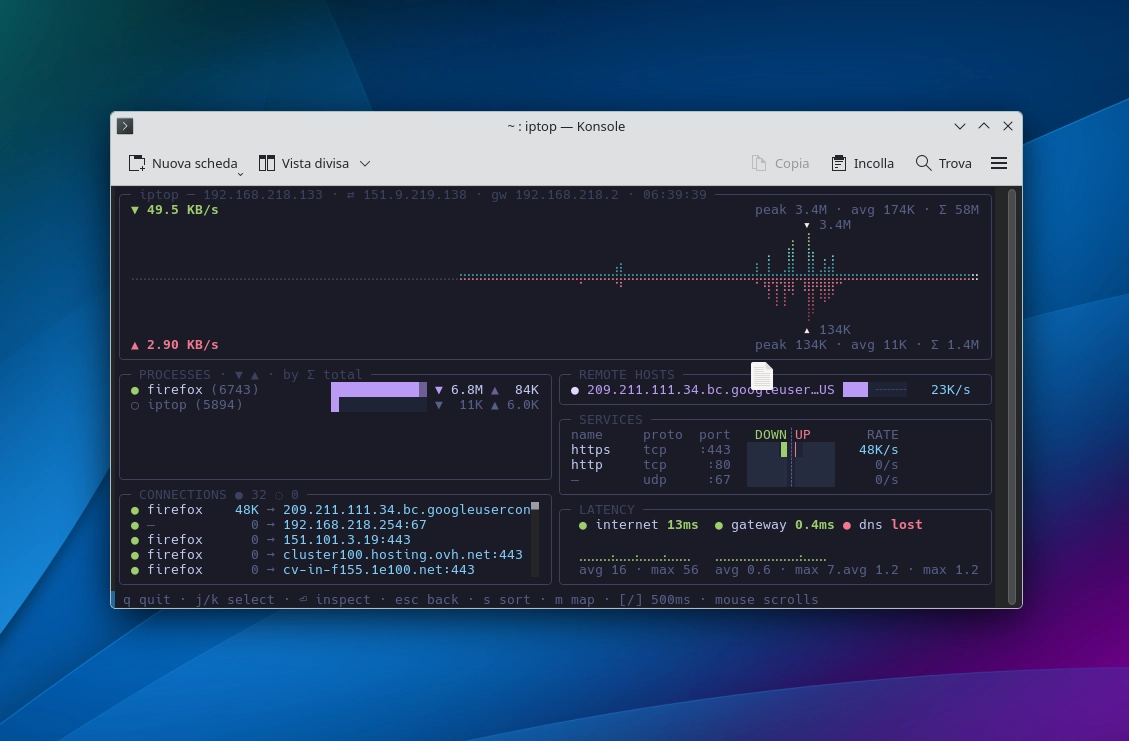Click the dns lost latency indicator
1129x741 pixels.
tap(883, 524)
